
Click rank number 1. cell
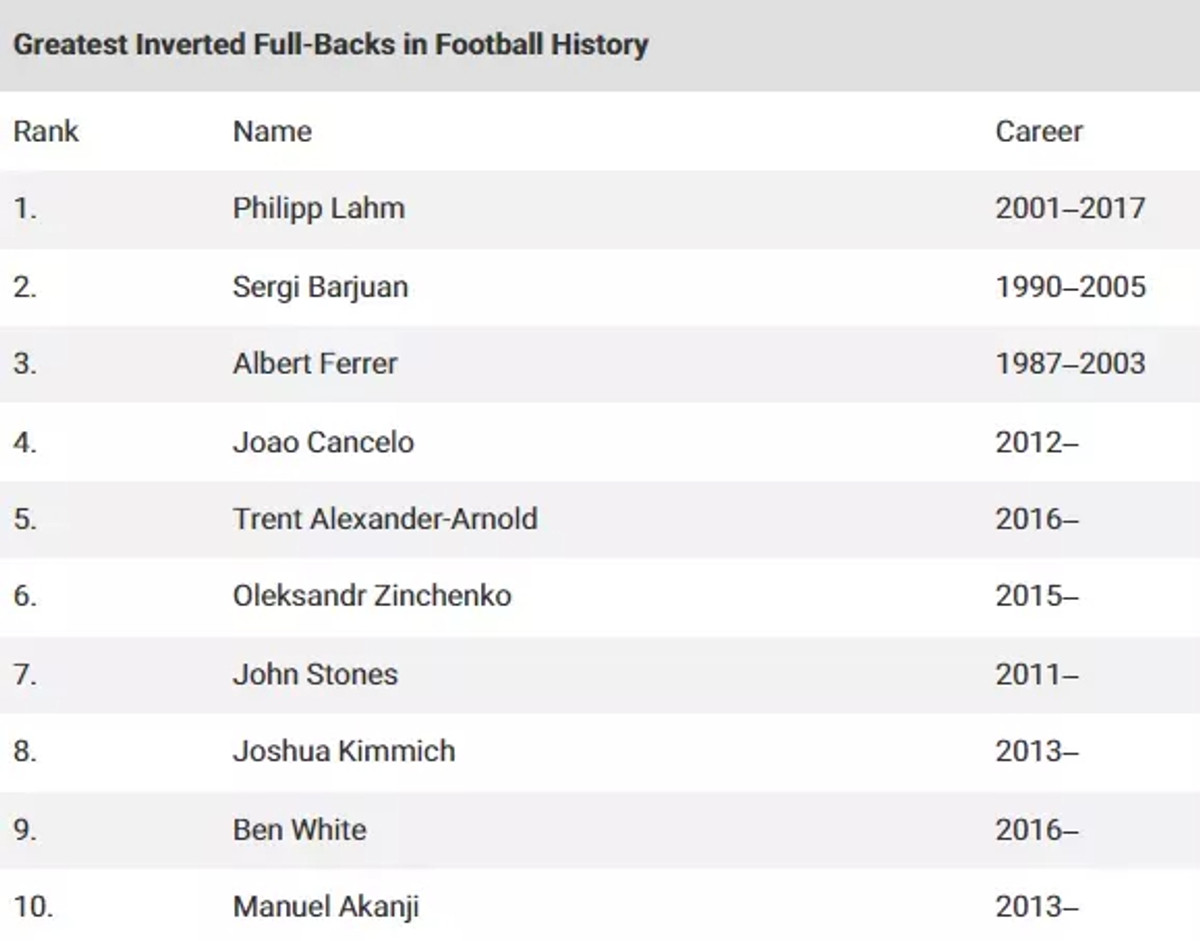click(26, 208)
